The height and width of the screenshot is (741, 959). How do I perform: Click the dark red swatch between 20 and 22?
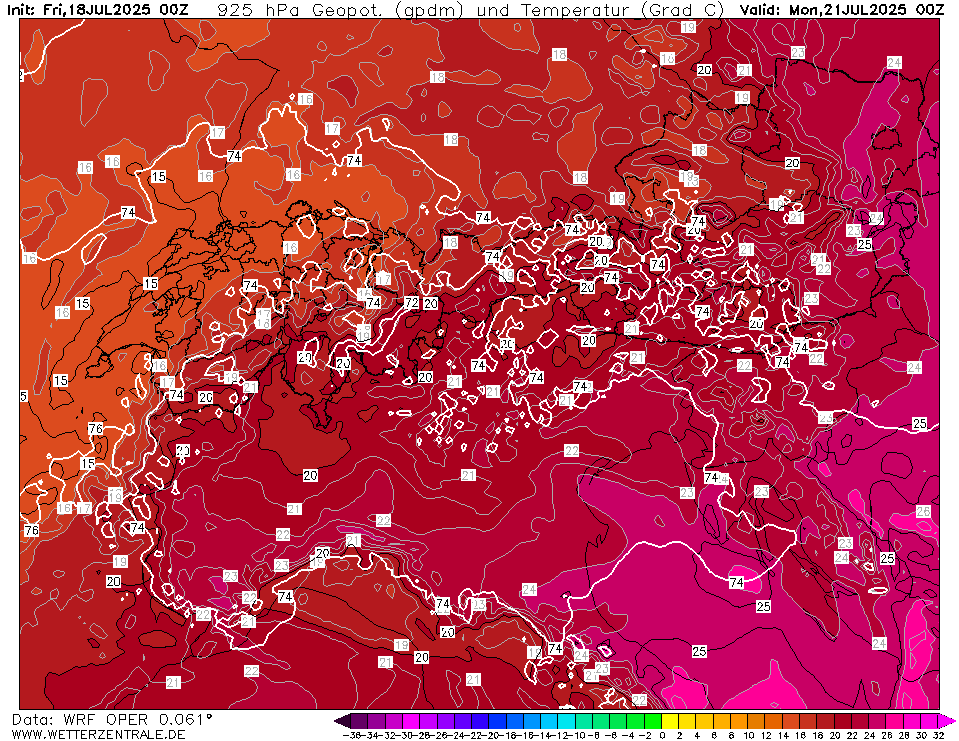pyautogui.click(x=842, y=721)
